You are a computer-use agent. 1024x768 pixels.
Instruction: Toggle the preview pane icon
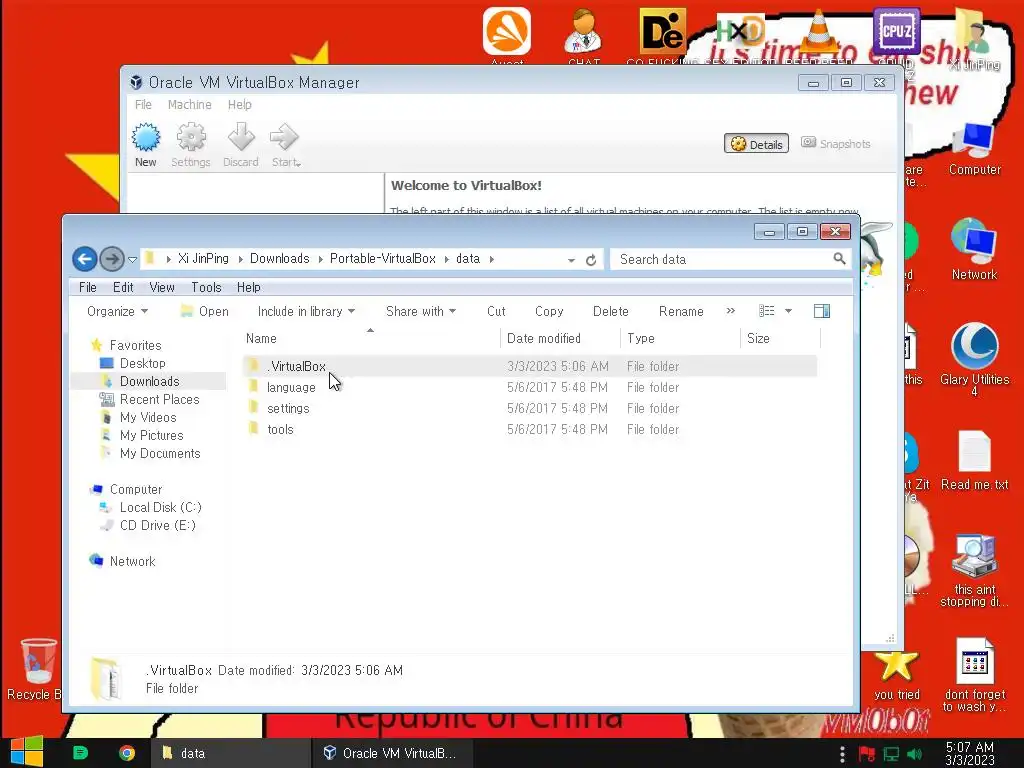pos(822,311)
